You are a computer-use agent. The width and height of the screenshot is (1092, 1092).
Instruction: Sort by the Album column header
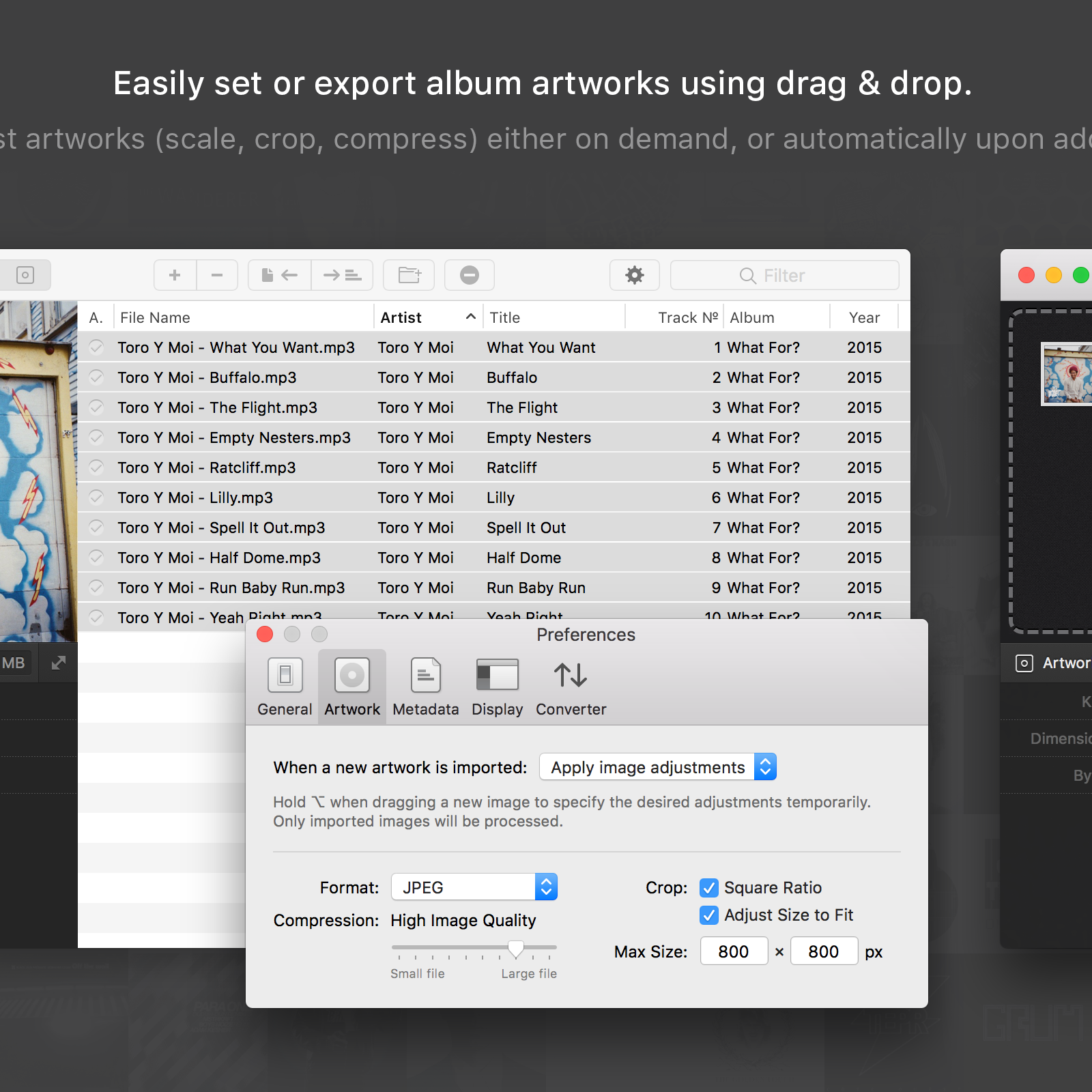pyautogui.click(x=777, y=317)
